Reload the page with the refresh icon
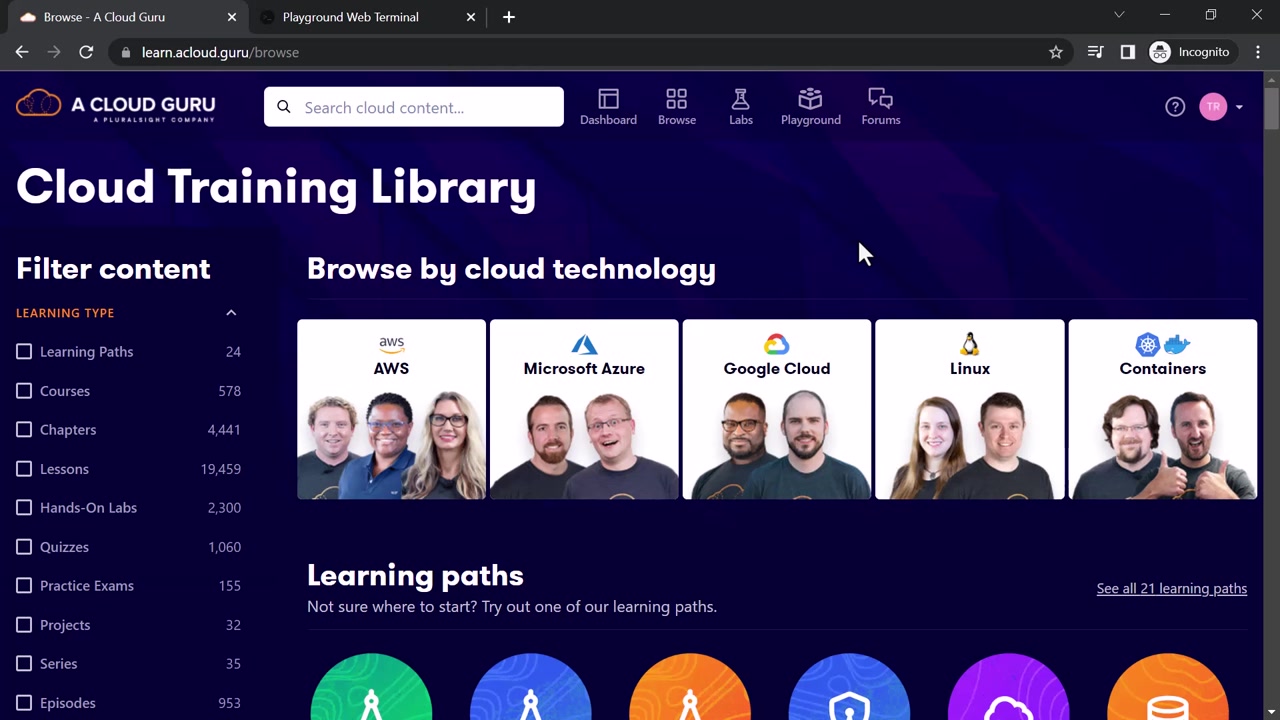The image size is (1280, 720). tap(86, 52)
